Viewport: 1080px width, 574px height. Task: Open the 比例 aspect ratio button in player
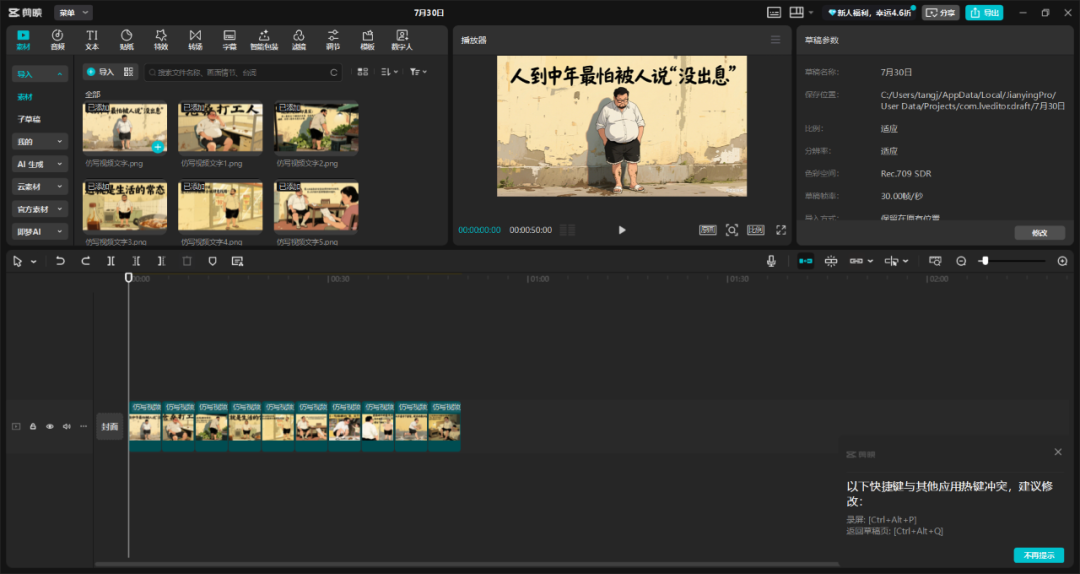pos(756,230)
